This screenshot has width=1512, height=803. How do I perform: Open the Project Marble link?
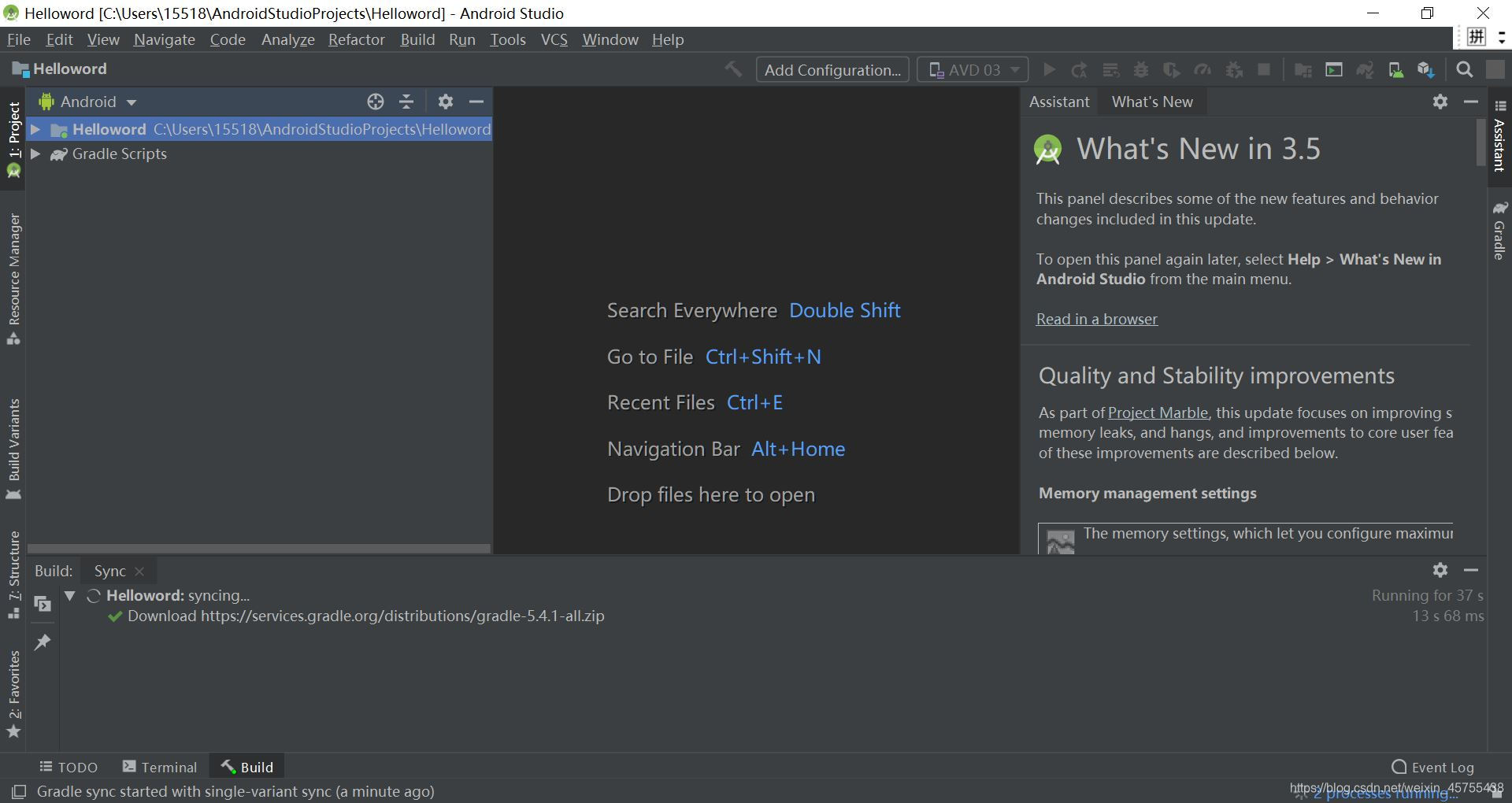[x=1158, y=413]
